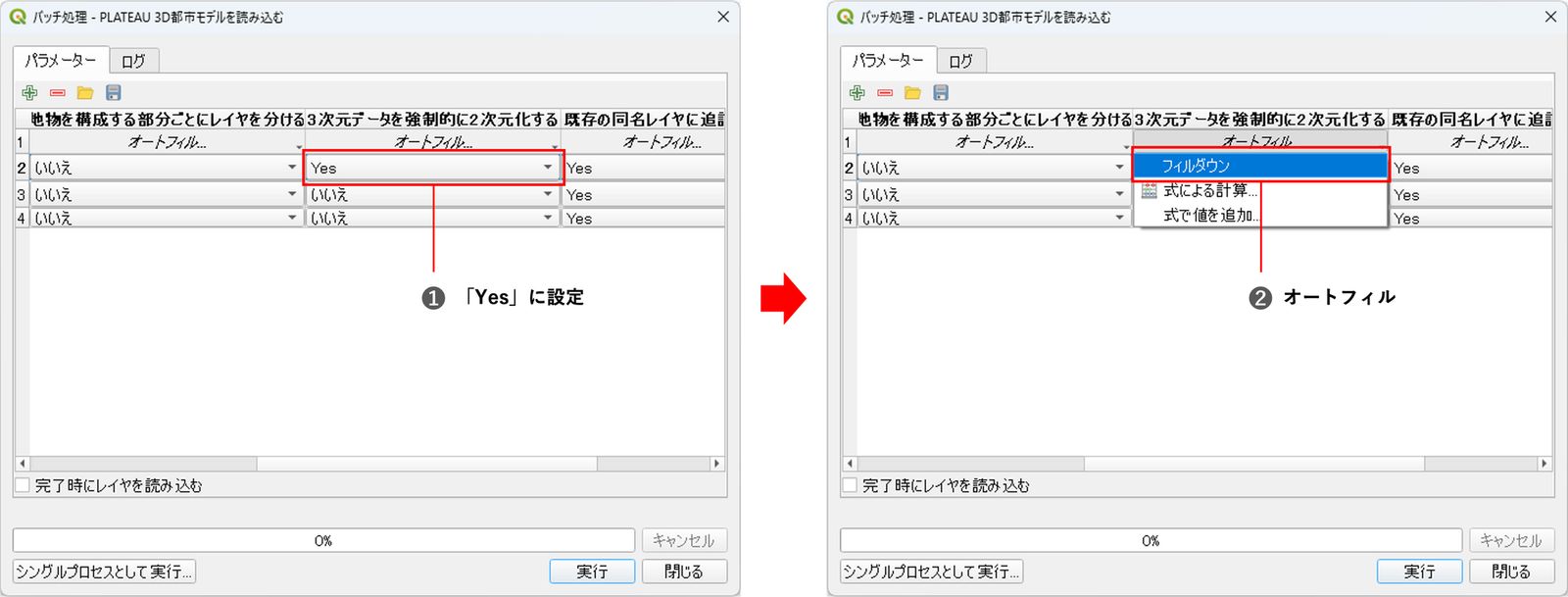Viewport: 1568px width, 597px height.
Task: Open オートフィル under 既存の同名レイヤ column in right dialog
Action: (x=1472, y=142)
